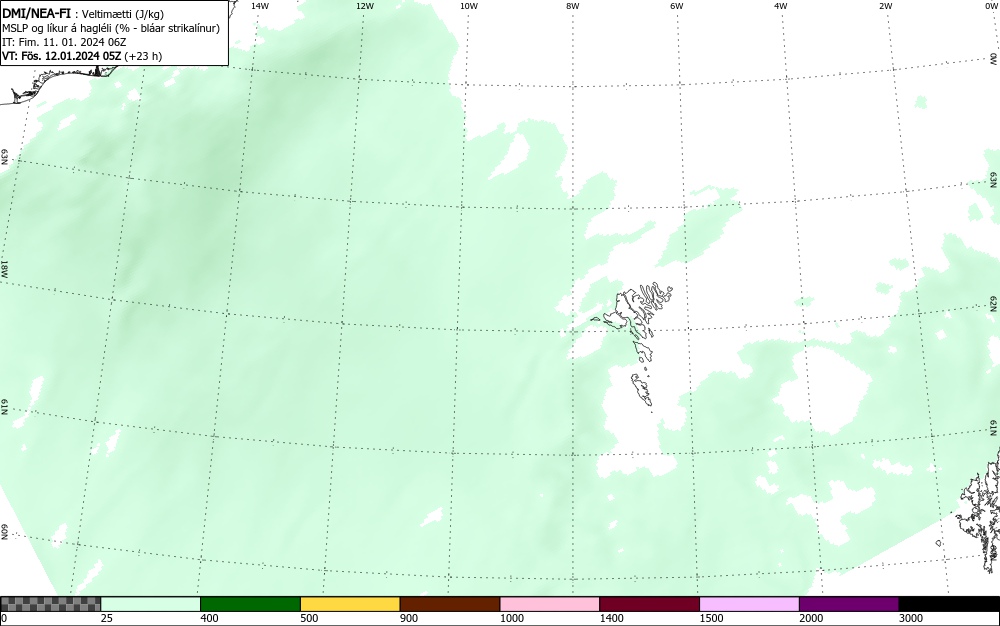
Task: Click the dark purple 2000–3000 legend swatch
Action: point(849,604)
